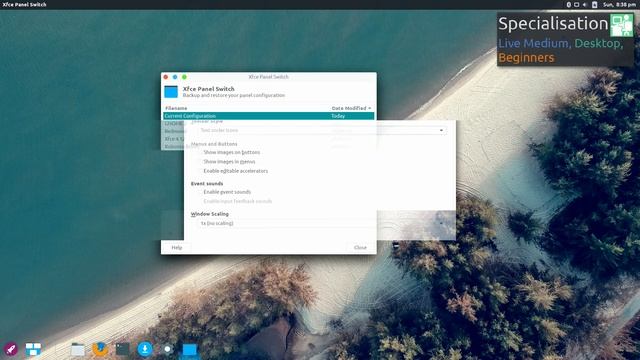The width and height of the screenshot is (640, 360).
Task: Click the red close dot on Panel Switch
Action: [166, 77]
